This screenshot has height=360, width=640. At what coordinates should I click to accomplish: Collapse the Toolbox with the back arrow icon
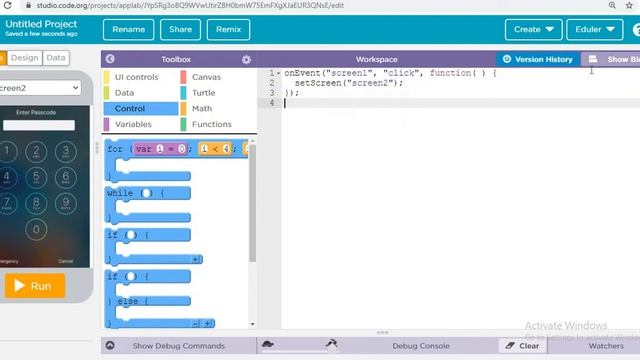pyautogui.click(x=110, y=59)
